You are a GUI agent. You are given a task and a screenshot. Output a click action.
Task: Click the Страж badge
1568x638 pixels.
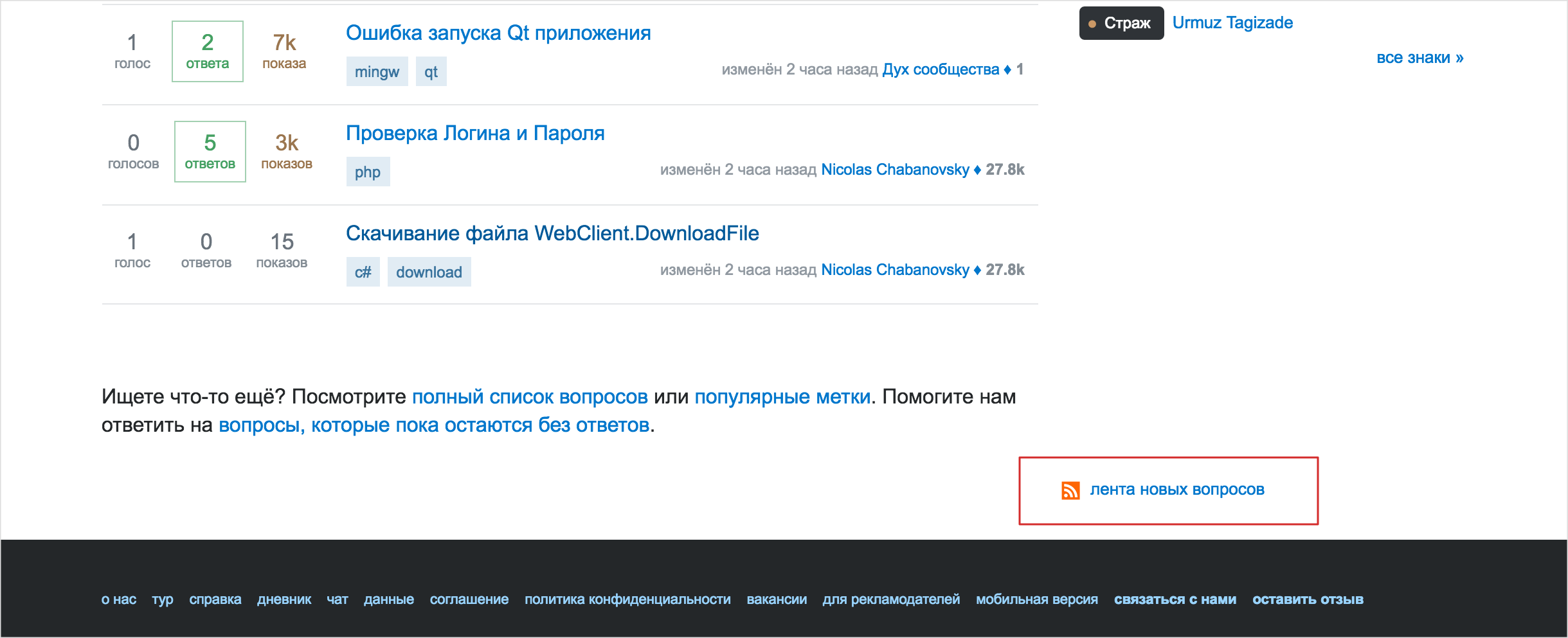(x=1121, y=23)
